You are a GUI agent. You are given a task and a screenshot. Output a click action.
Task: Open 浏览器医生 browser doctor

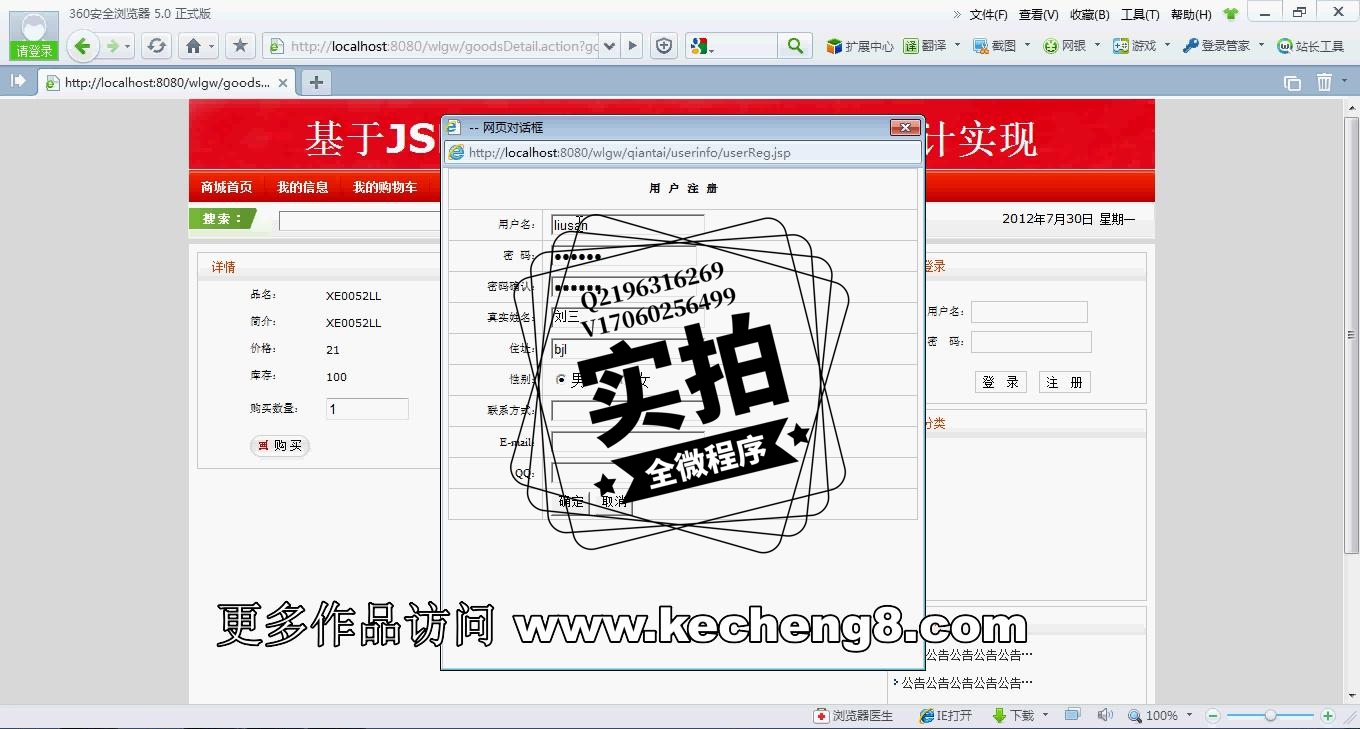tap(853, 716)
